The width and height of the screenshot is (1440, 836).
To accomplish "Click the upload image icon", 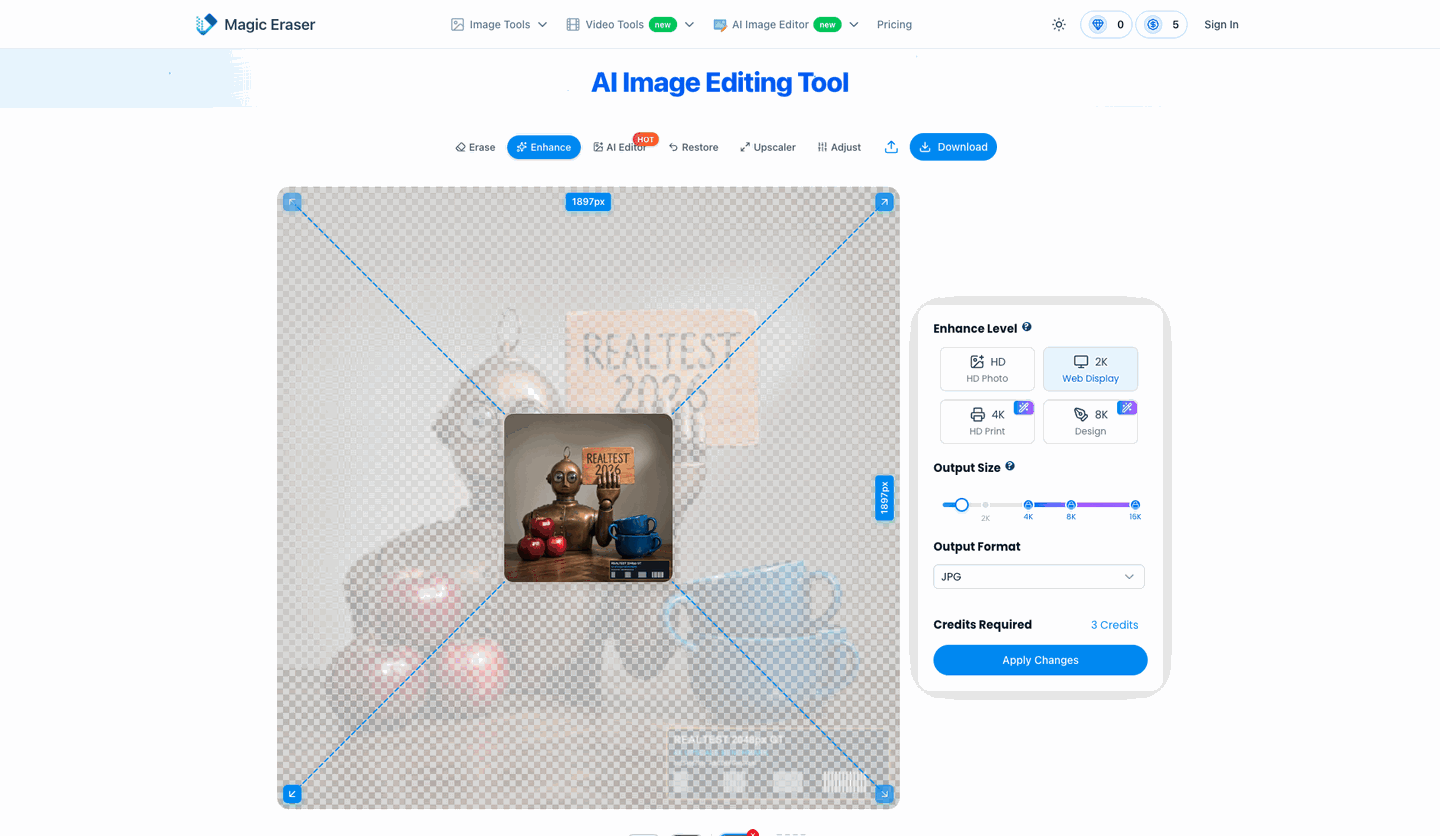I will click(x=891, y=147).
